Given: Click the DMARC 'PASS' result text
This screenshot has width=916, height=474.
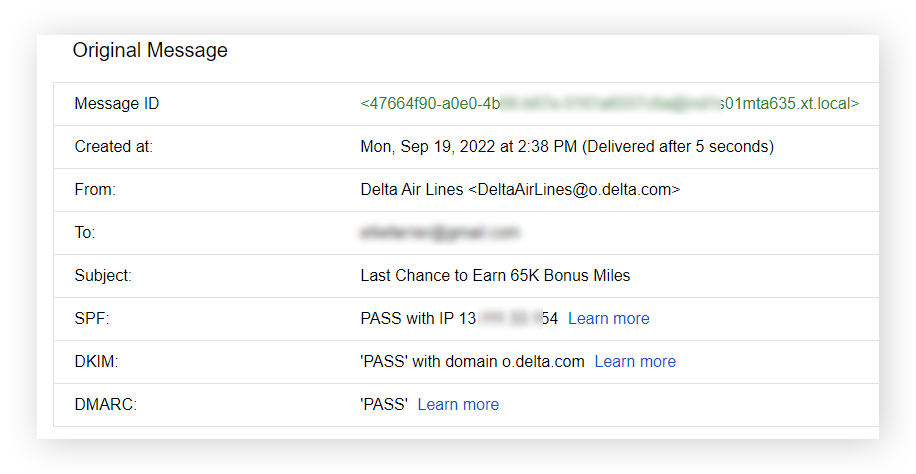Looking at the screenshot, I should [384, 405].
